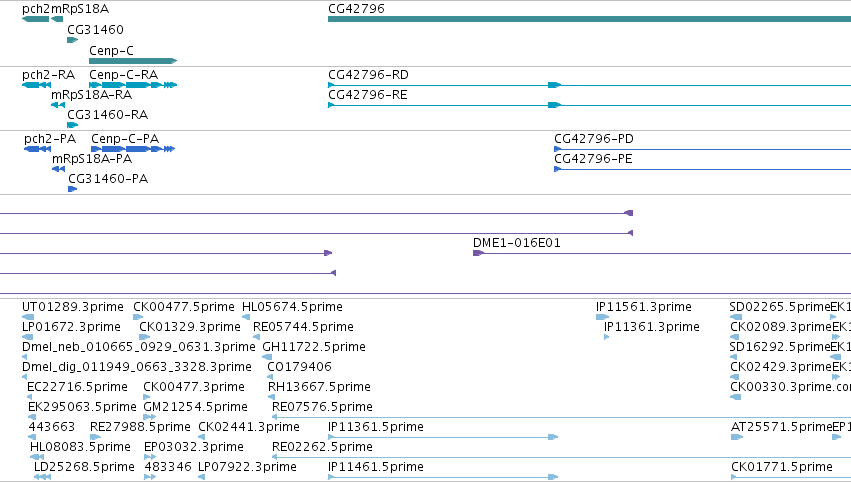This screenshot has height=482, width=851.
Task: Open the IP11561.3prime EST label
Action: point(644,307)
